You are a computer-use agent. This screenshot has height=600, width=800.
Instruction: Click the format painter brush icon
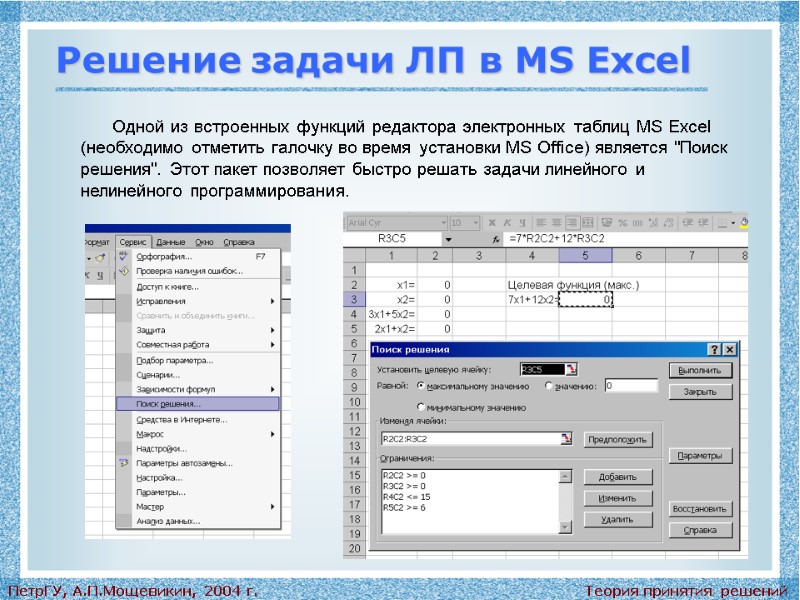(x=101, y=258)
